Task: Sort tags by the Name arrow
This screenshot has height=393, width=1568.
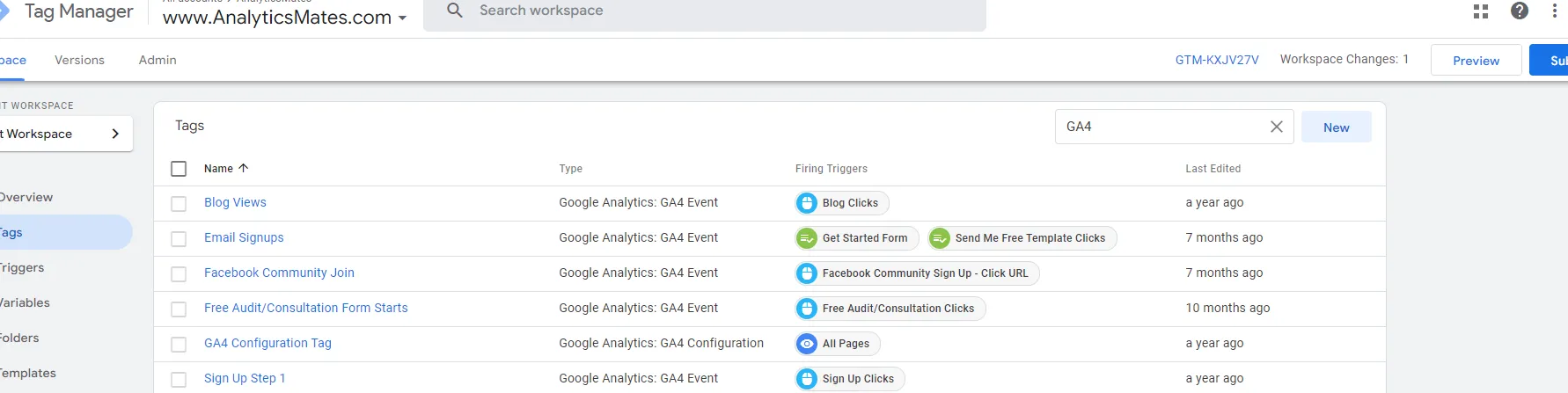Action: [244, 168]
